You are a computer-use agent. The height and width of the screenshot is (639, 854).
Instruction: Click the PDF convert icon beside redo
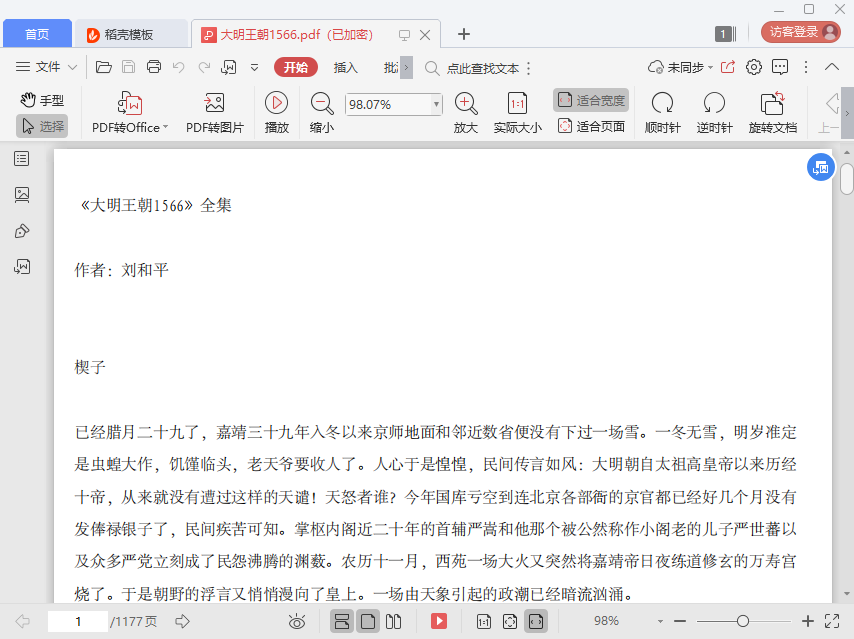229,67
